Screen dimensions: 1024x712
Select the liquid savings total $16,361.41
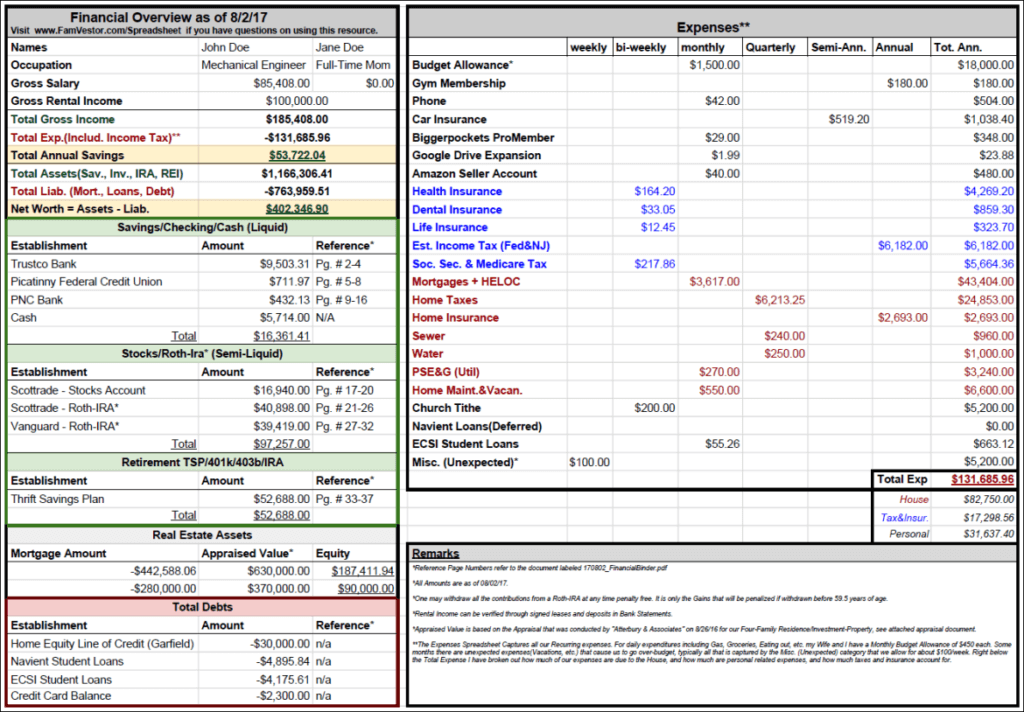pyautogui.click(x=281, y=336)
